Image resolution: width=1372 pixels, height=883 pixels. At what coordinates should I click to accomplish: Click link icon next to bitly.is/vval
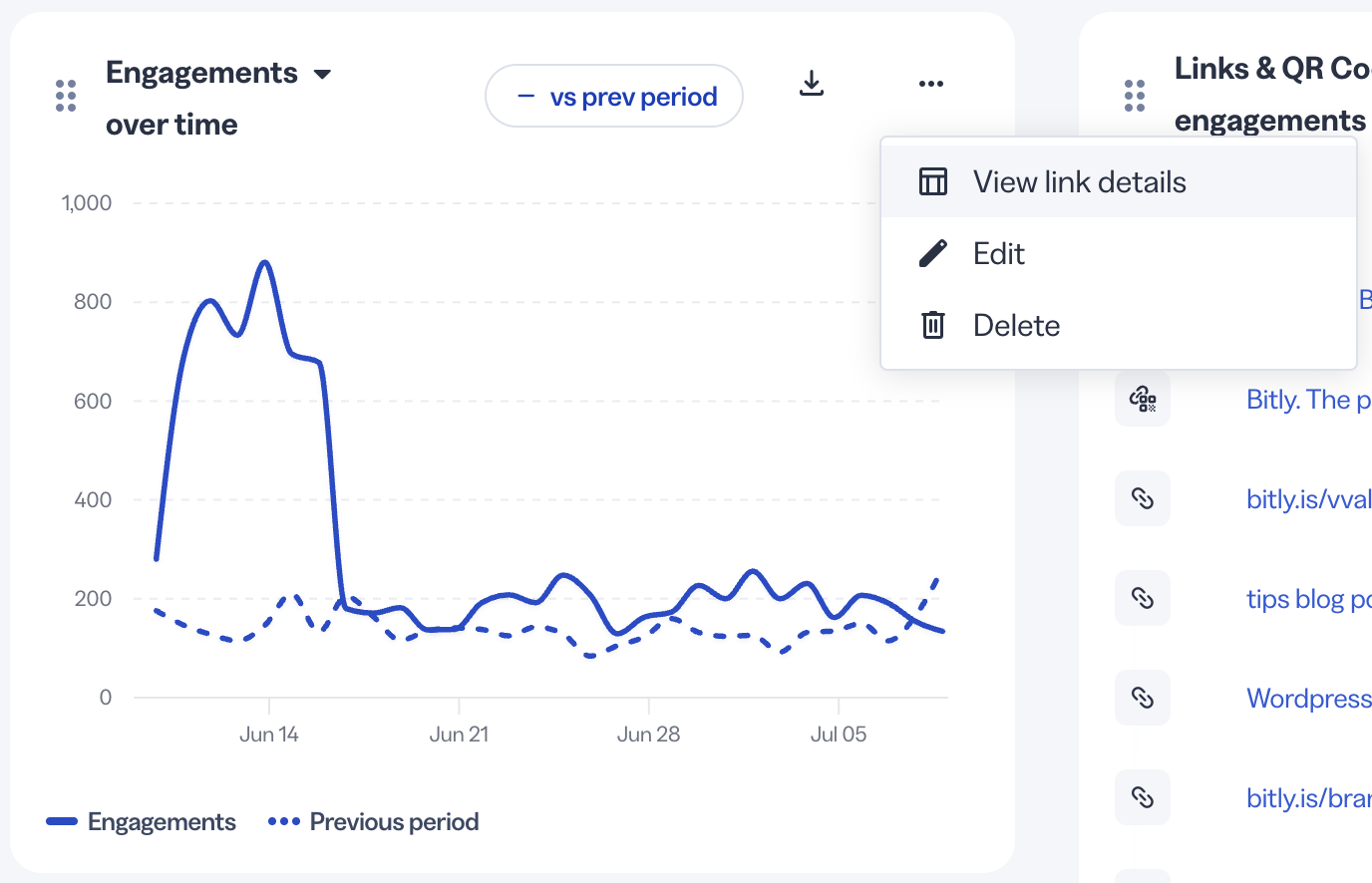[x=1143, y=498]
